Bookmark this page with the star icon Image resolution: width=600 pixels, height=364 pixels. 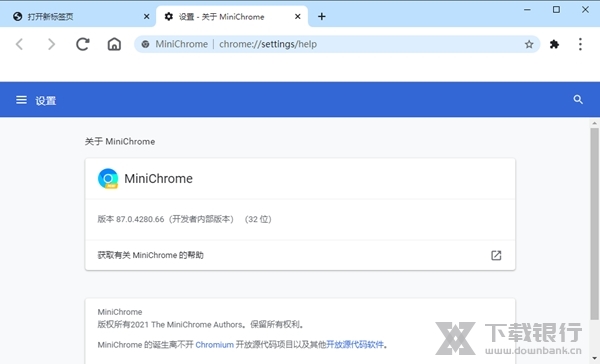click(x=529, y=44)
